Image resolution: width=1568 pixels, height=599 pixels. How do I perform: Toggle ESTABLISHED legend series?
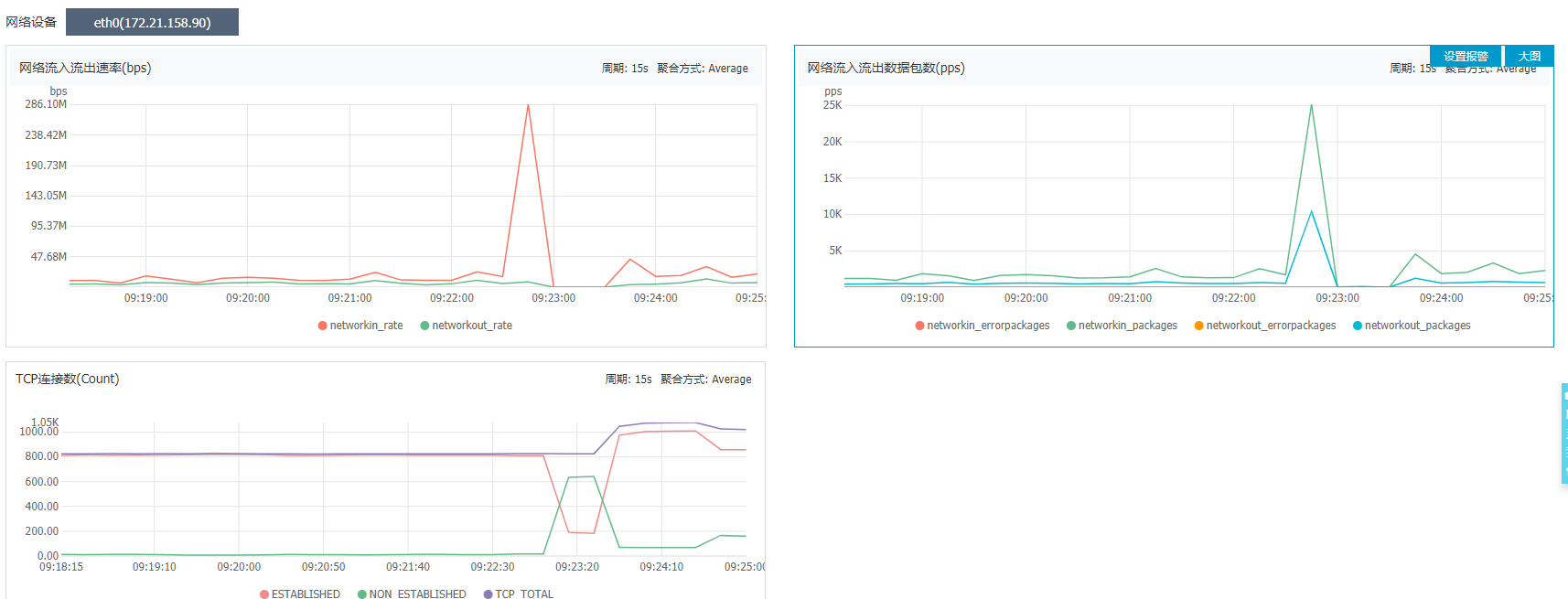click(x=300, y=594)
